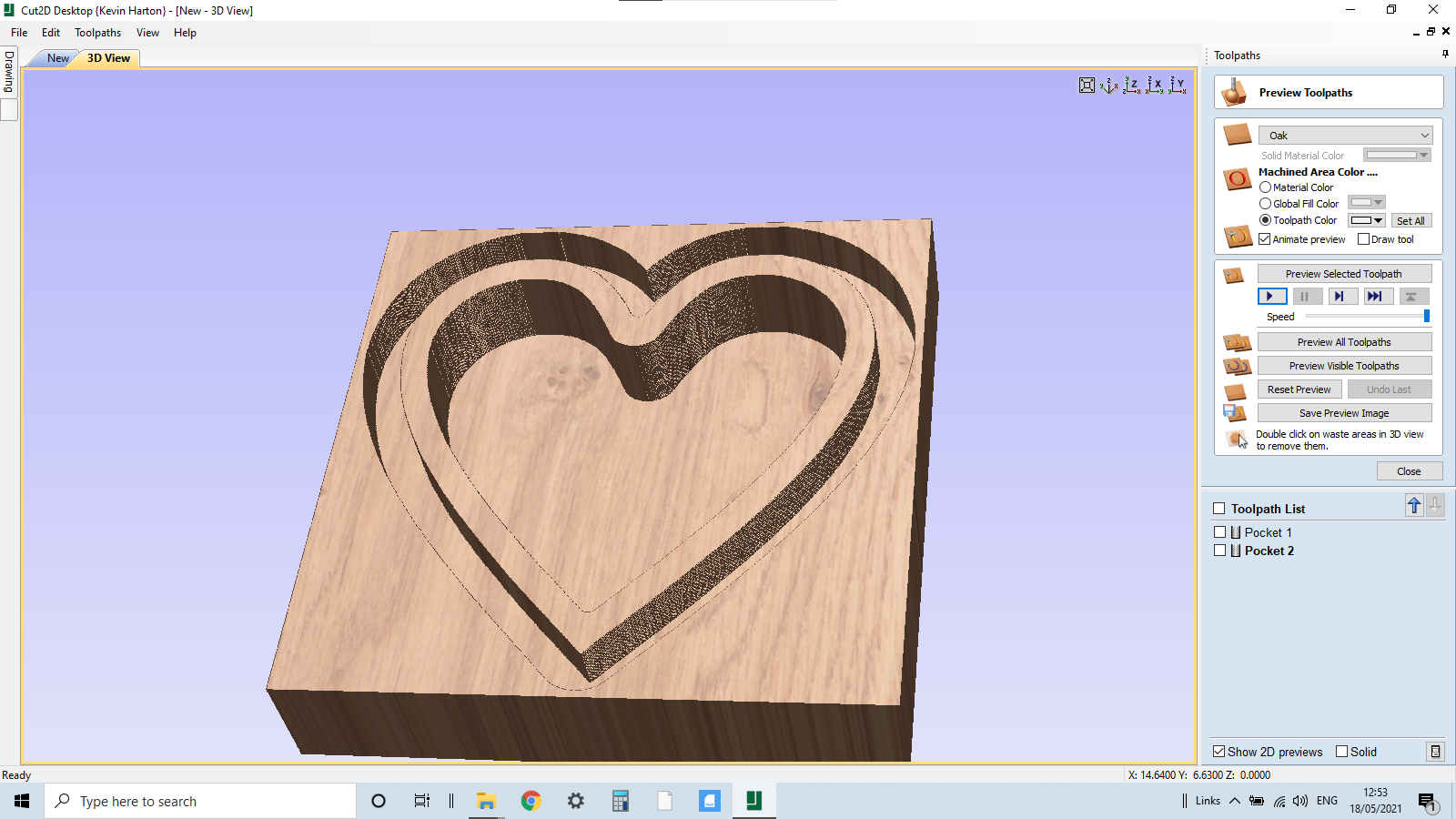1456x819 pixels.
Task: Select the Material Color radio option
Action: (x=1265, y=187)
